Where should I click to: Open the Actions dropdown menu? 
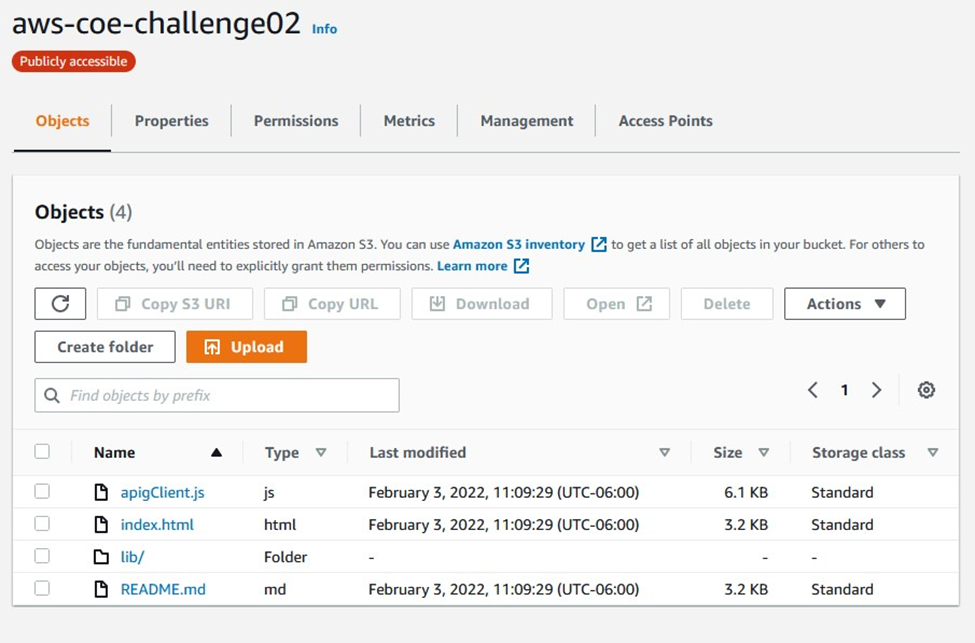coord(844,303)
